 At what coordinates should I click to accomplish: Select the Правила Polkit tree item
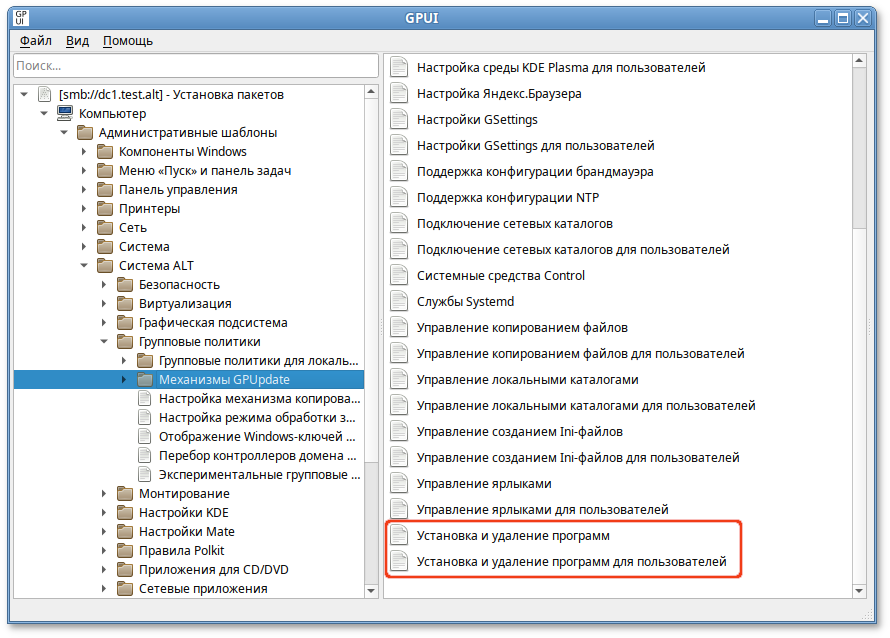click(x=181, y=551)
